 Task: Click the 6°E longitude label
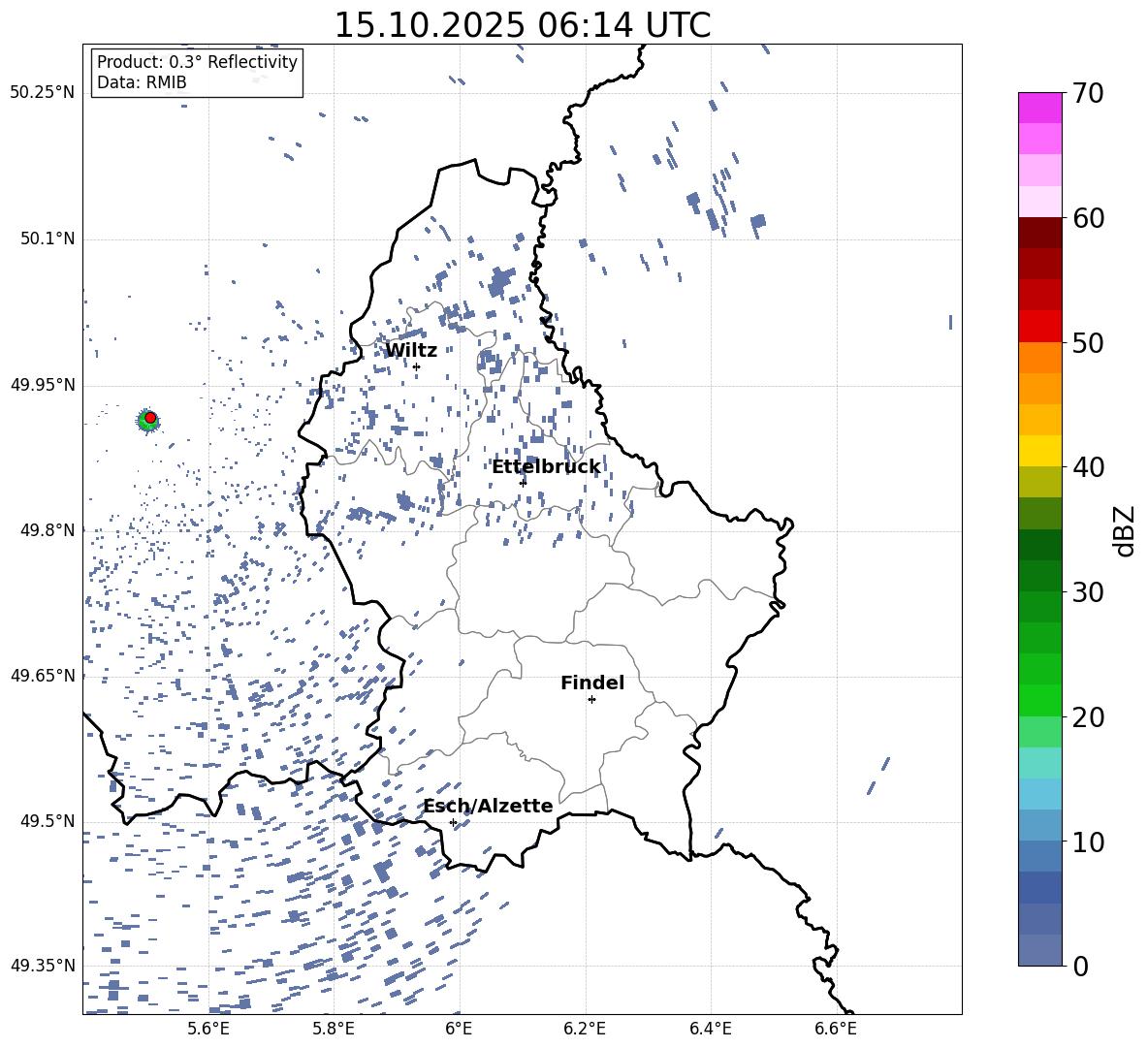pos(459,1029)
